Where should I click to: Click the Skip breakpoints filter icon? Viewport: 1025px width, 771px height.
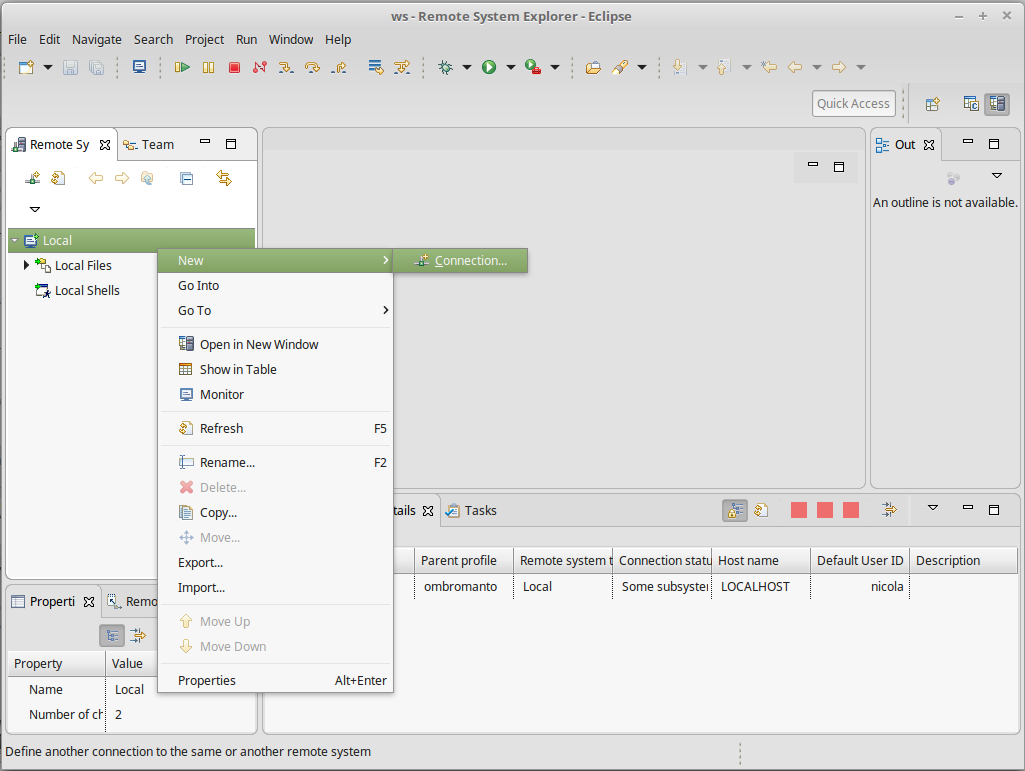pos(401,67)
